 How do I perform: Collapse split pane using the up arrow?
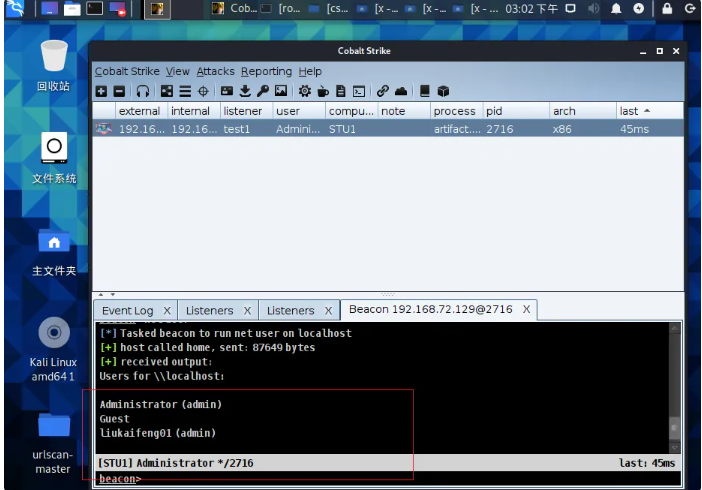coord(101,295)
